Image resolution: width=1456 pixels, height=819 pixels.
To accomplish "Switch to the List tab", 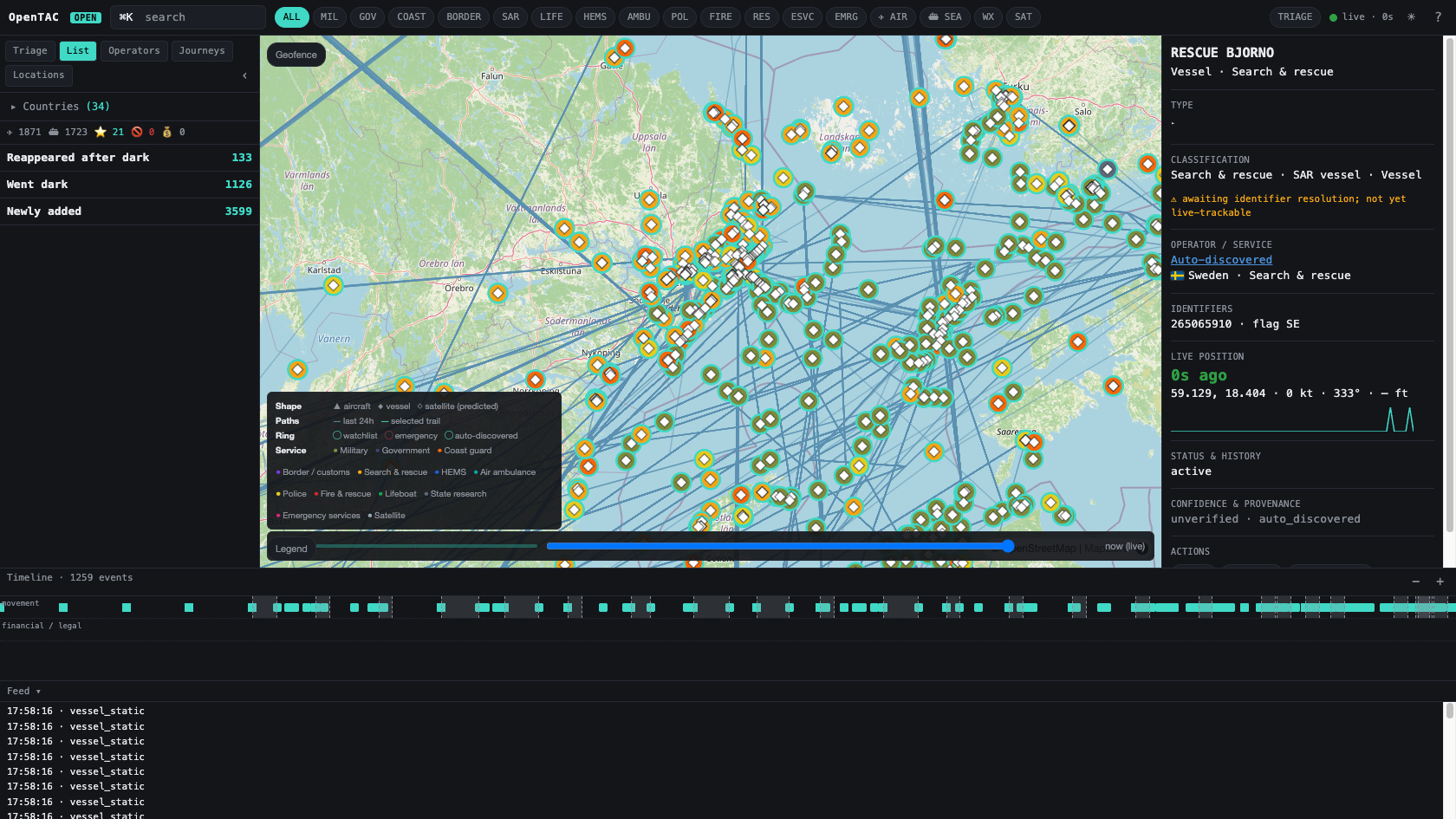I will pos(78,51).
